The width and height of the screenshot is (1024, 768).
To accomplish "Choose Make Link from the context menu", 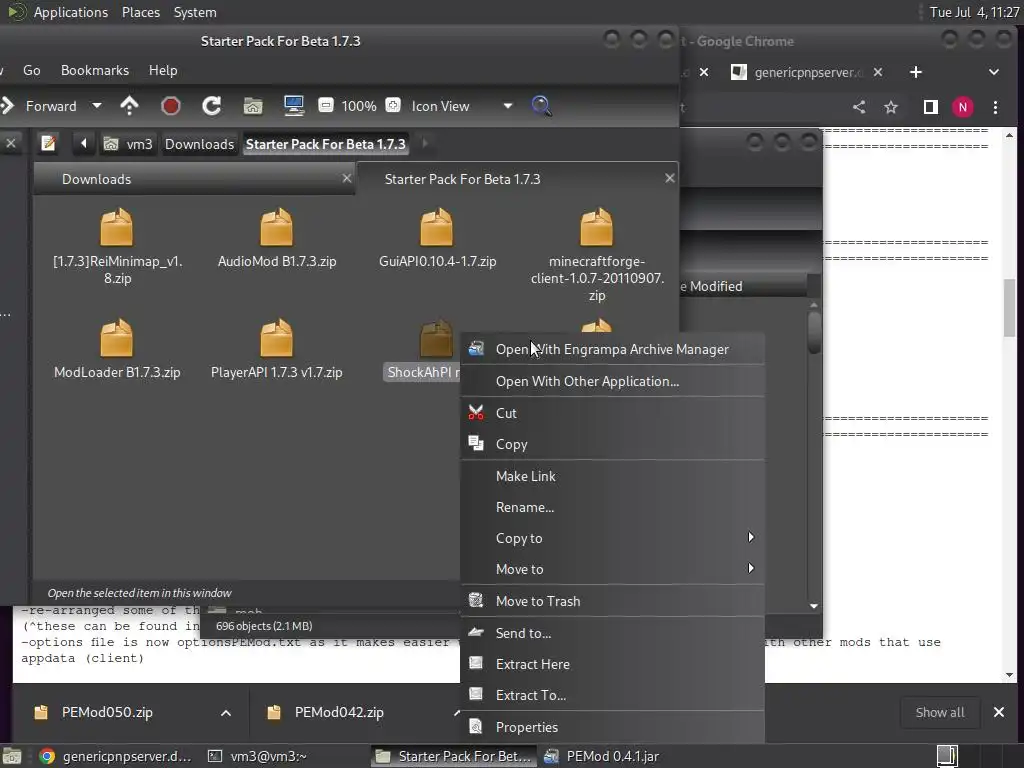I will (x=613, y=476).
